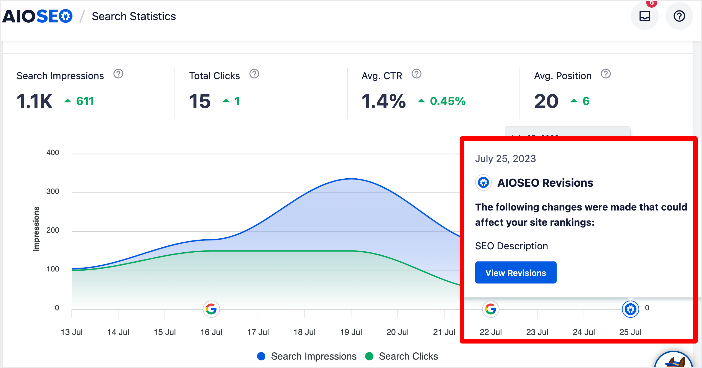Show Search Impressions help tooltip icon
The width and height of the screenshot is (702, 368).
pos(118,74)
